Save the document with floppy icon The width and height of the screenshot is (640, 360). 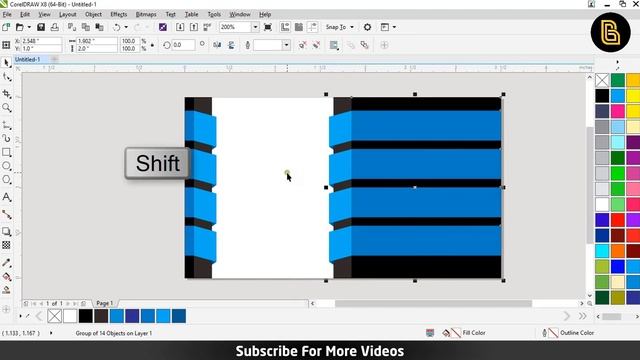point(41,27)
